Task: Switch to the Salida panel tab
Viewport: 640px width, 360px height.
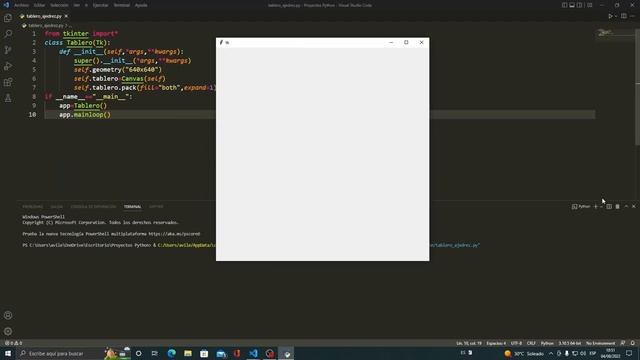Action: pos(57,207)
